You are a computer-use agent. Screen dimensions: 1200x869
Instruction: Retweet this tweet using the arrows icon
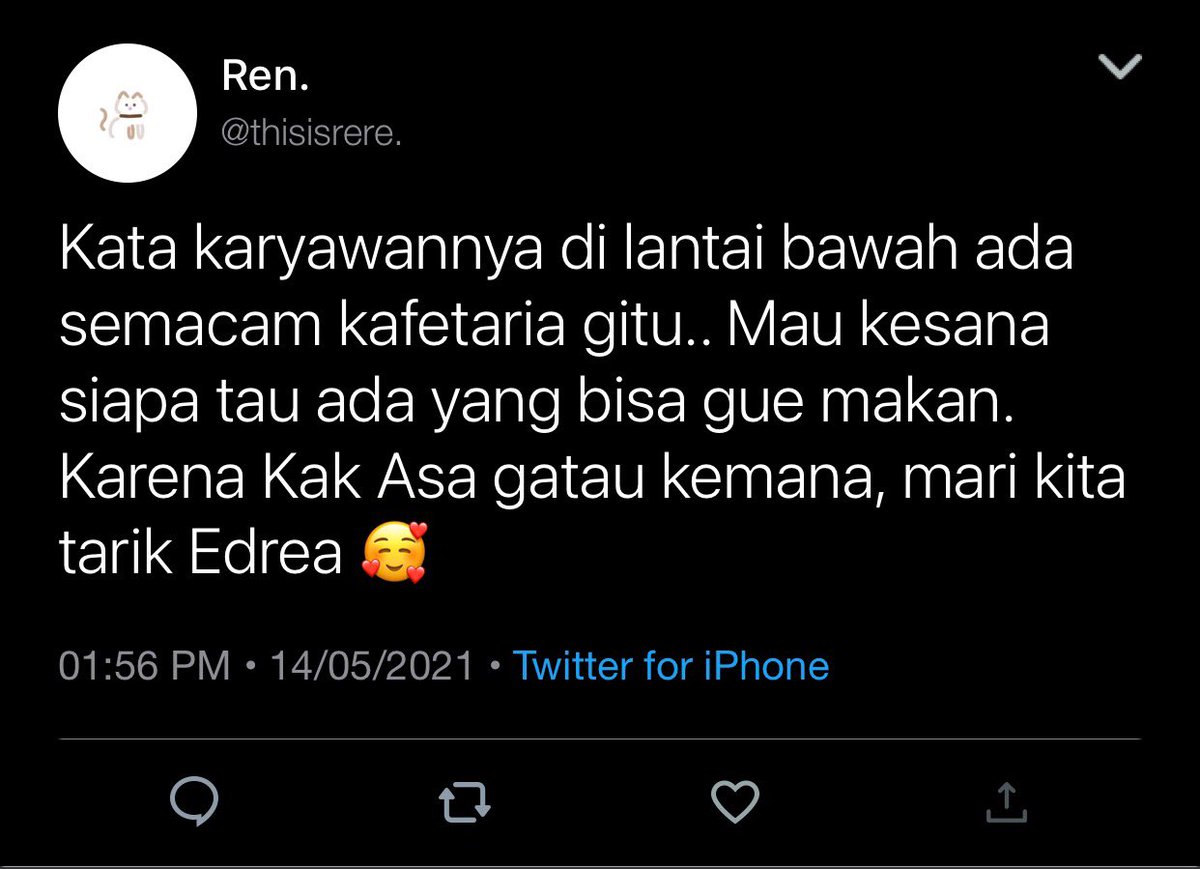465,801
